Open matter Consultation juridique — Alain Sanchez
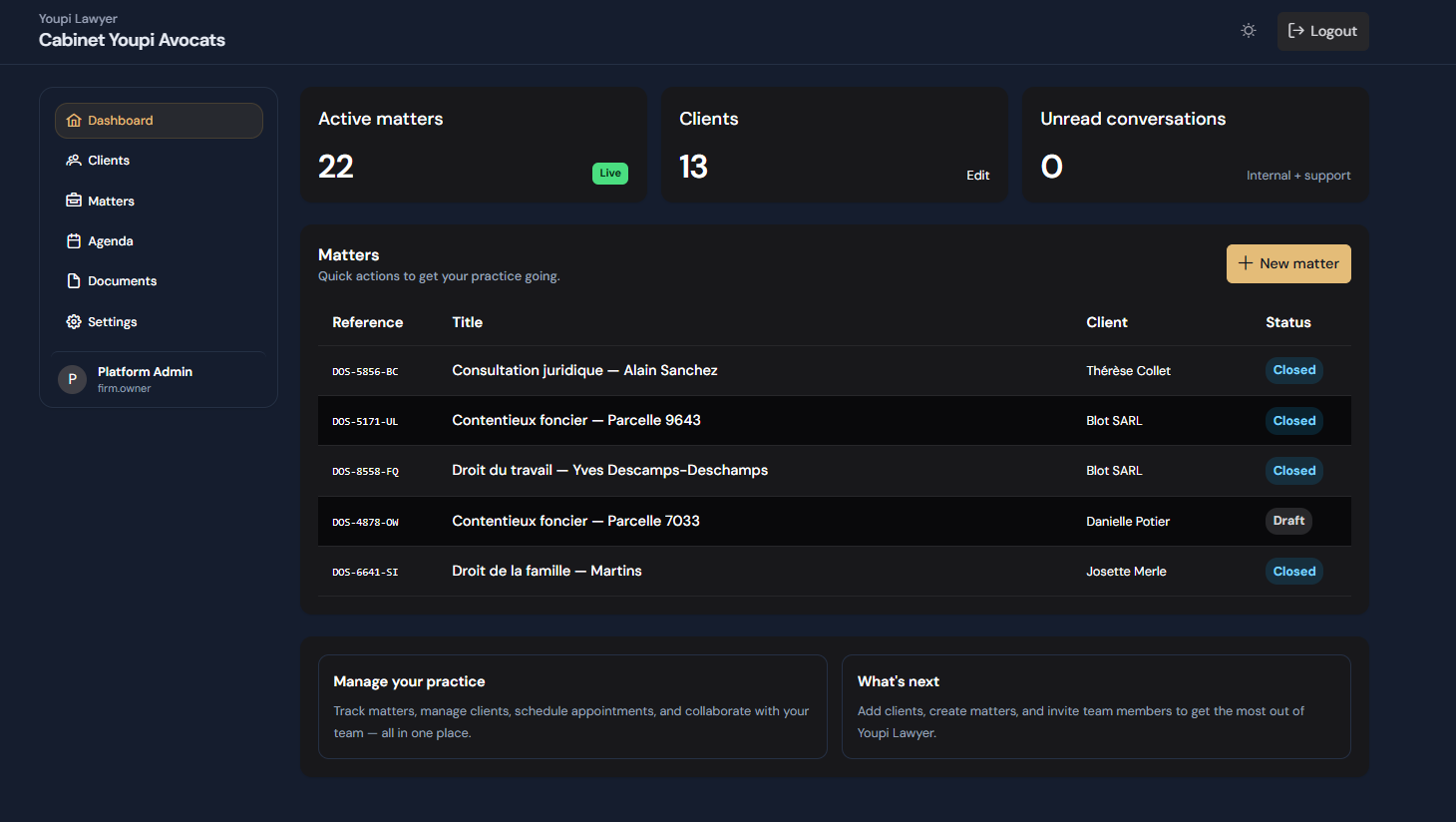The width and height of the screenshot is (1456, 822). [584, 370]
